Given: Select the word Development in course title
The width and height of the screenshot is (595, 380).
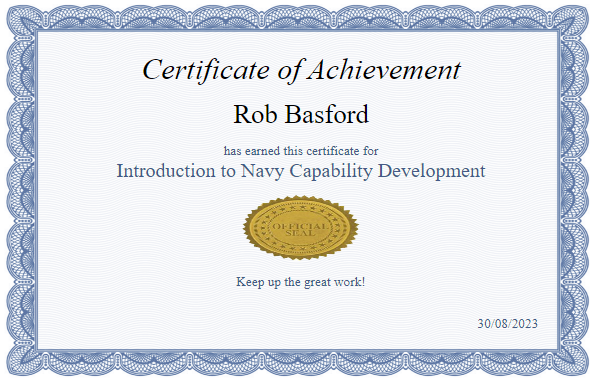Looking at the screenshot, I should point(431,171).
